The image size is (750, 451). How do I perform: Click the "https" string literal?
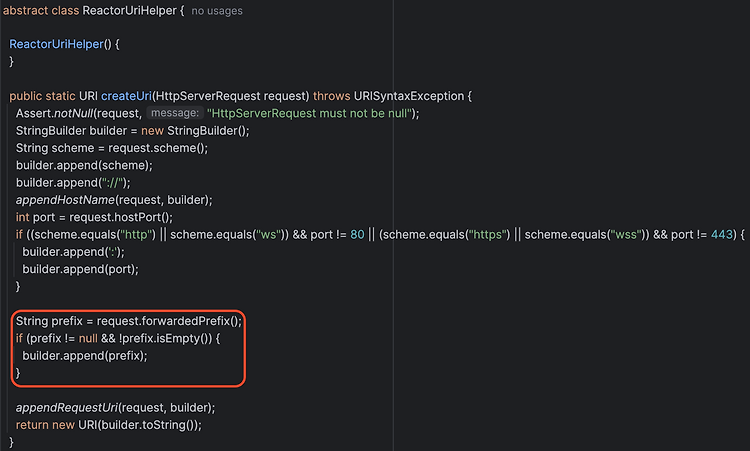488,234
